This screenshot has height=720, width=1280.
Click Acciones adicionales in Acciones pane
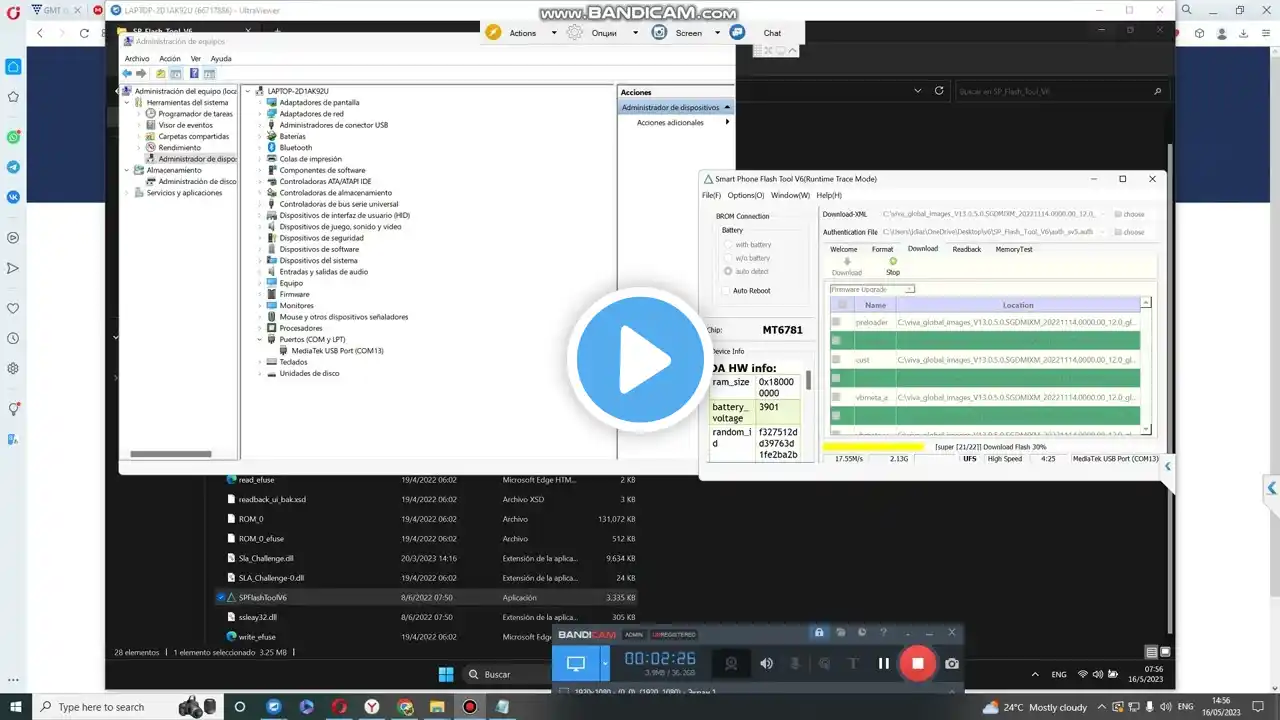pos(670,122)
